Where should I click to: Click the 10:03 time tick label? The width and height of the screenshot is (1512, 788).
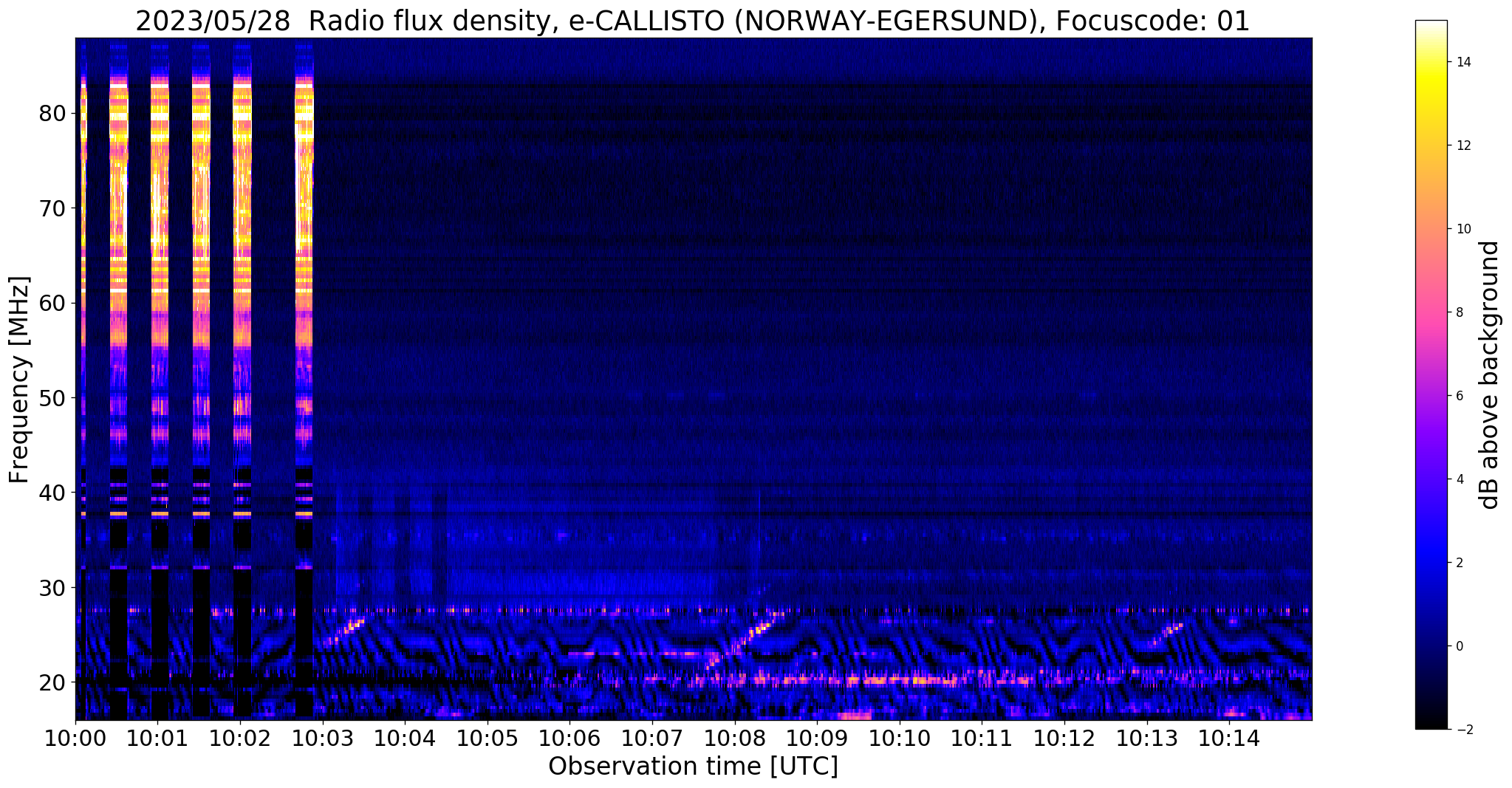coord(322,738)
